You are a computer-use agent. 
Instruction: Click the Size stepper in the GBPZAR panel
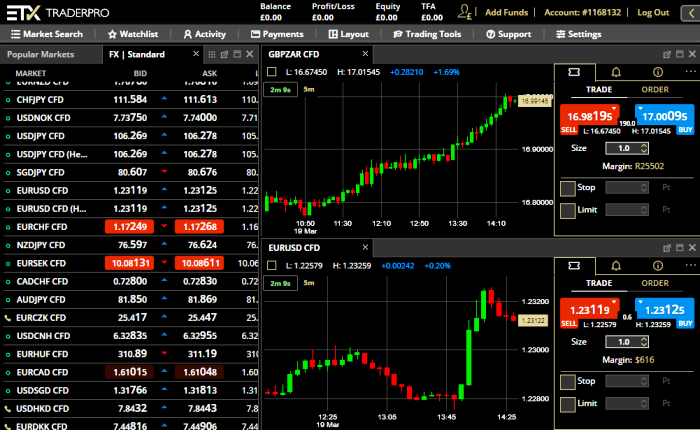(644, 148)
